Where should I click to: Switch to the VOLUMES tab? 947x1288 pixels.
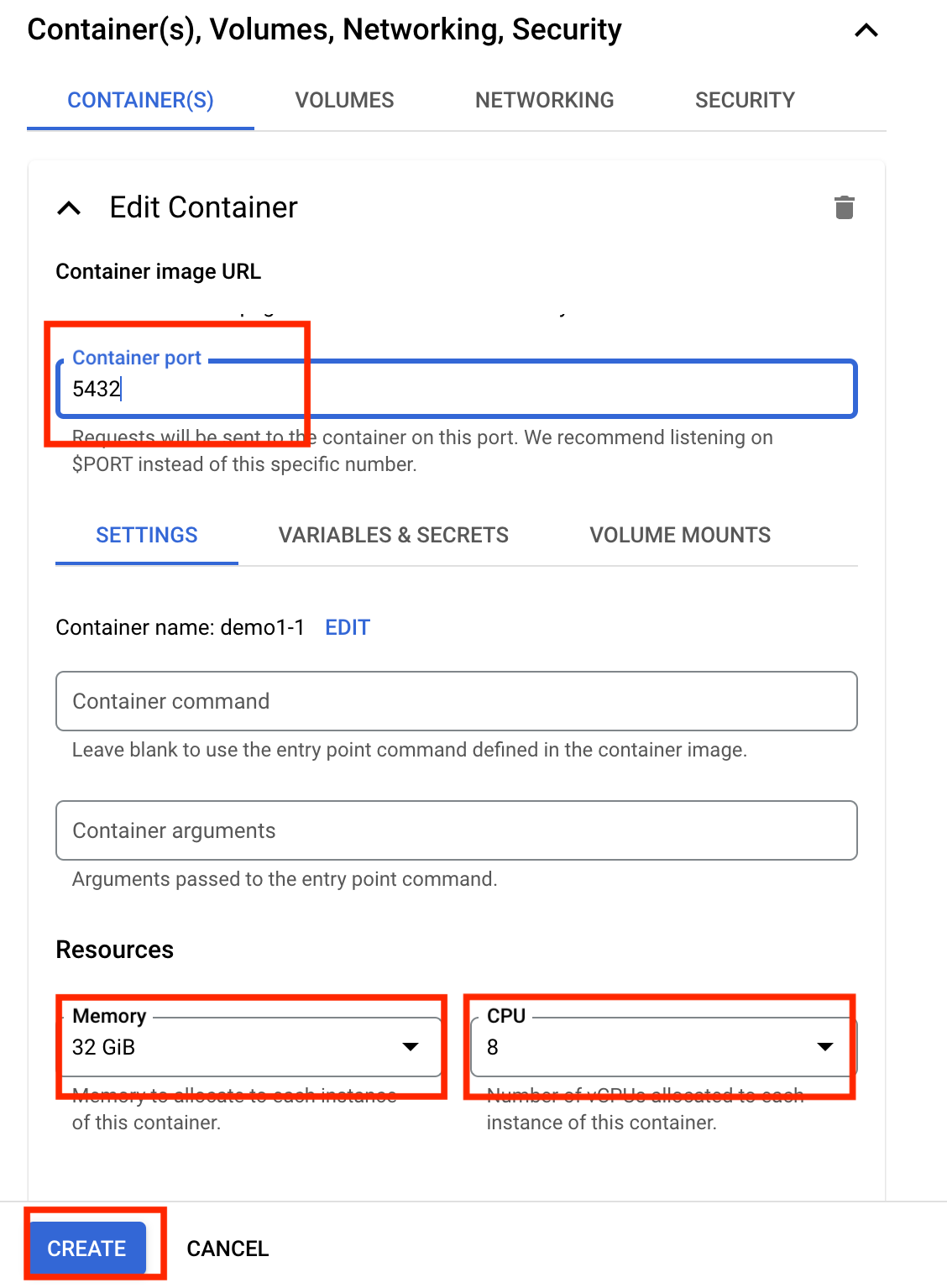[344, 100]
